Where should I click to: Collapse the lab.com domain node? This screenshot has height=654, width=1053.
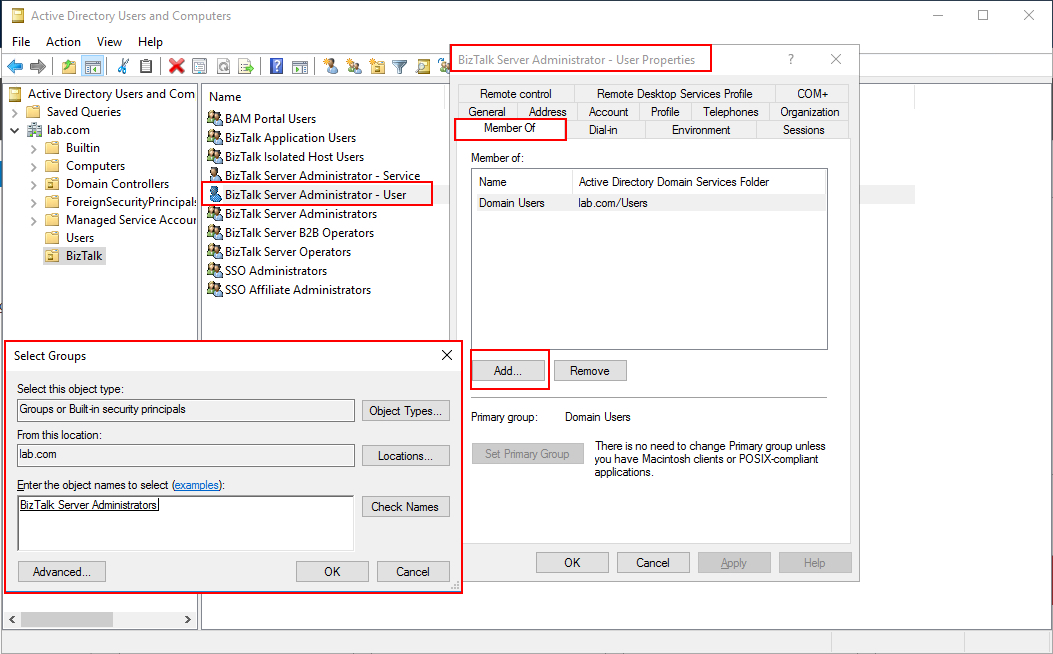(15, 130)
